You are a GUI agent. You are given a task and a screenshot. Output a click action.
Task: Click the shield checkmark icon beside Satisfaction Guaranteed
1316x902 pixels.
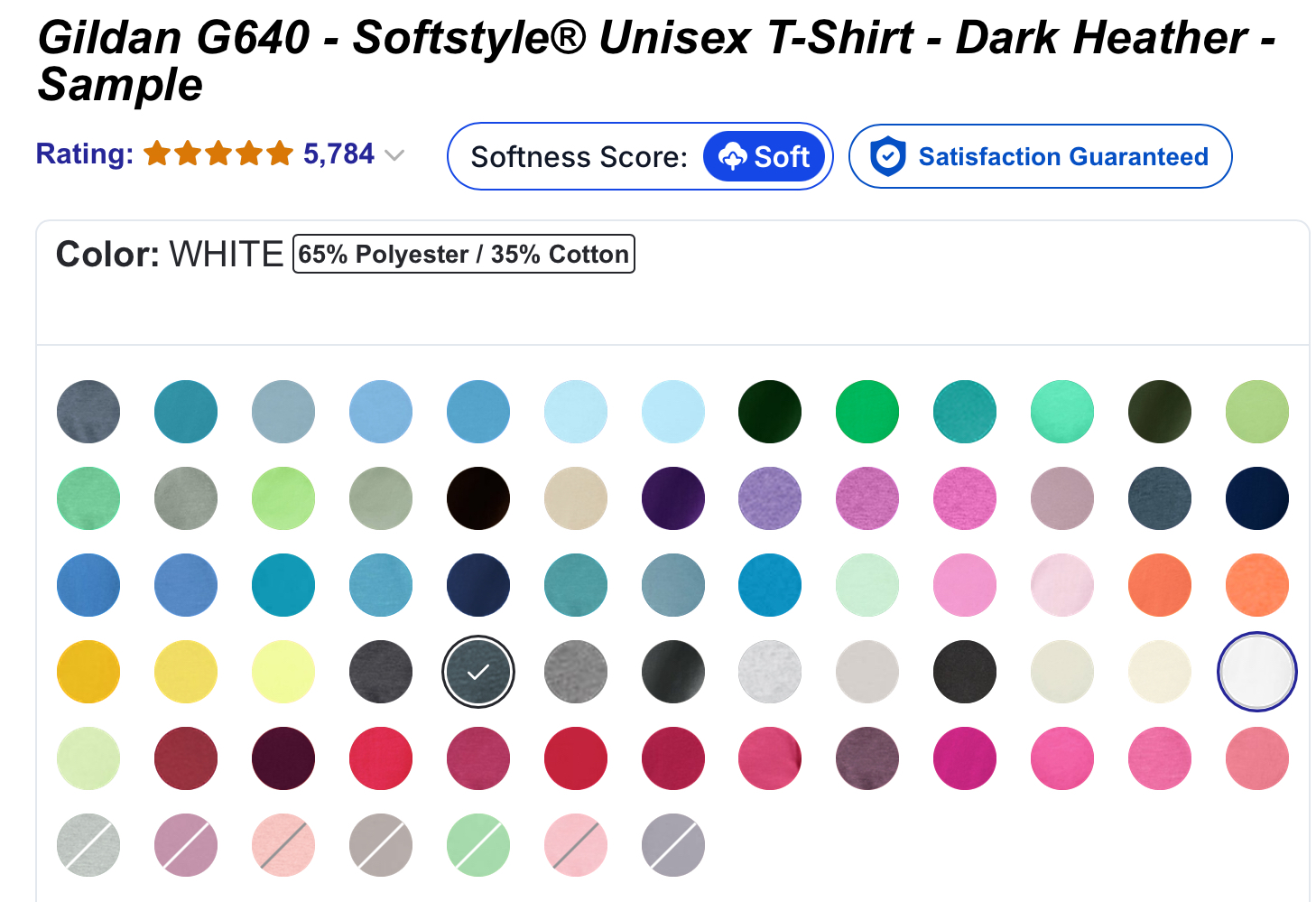pos(888,155)
